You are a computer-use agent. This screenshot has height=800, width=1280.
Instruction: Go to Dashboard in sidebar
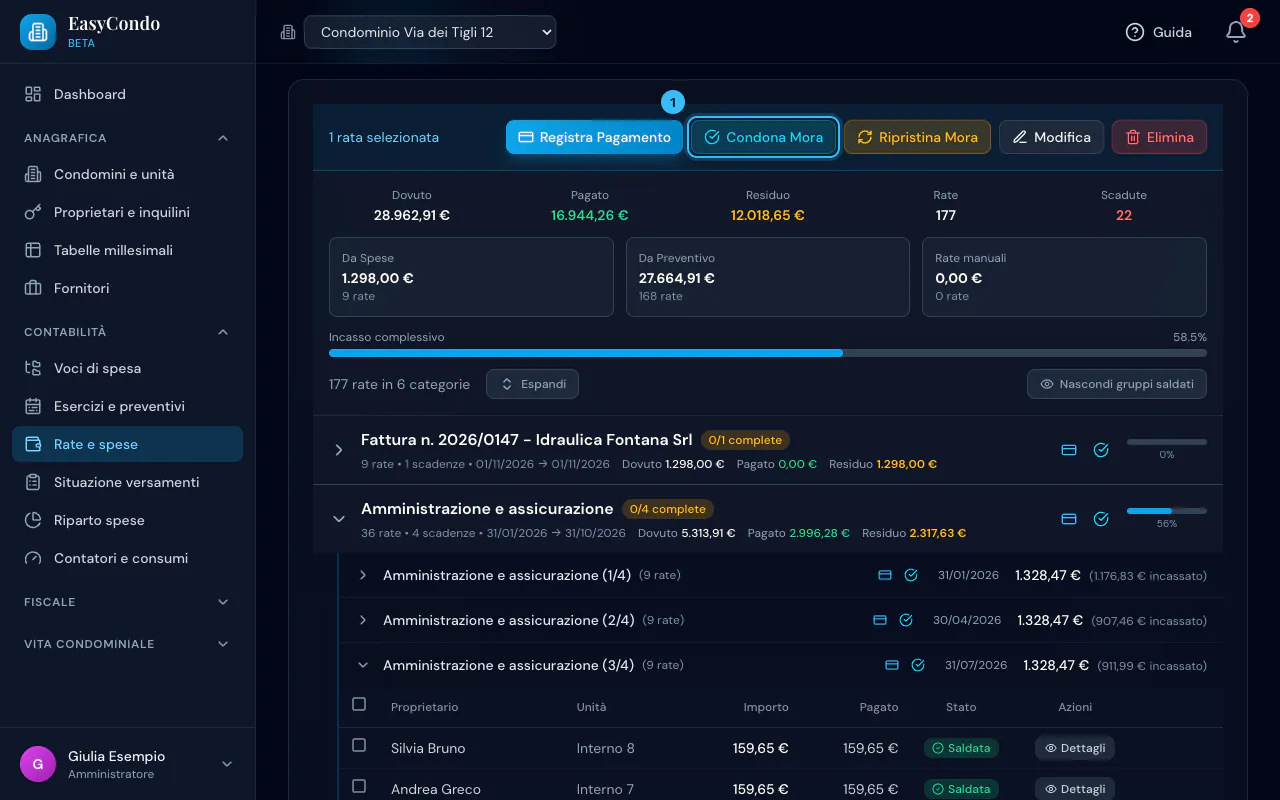click(128, 94)
